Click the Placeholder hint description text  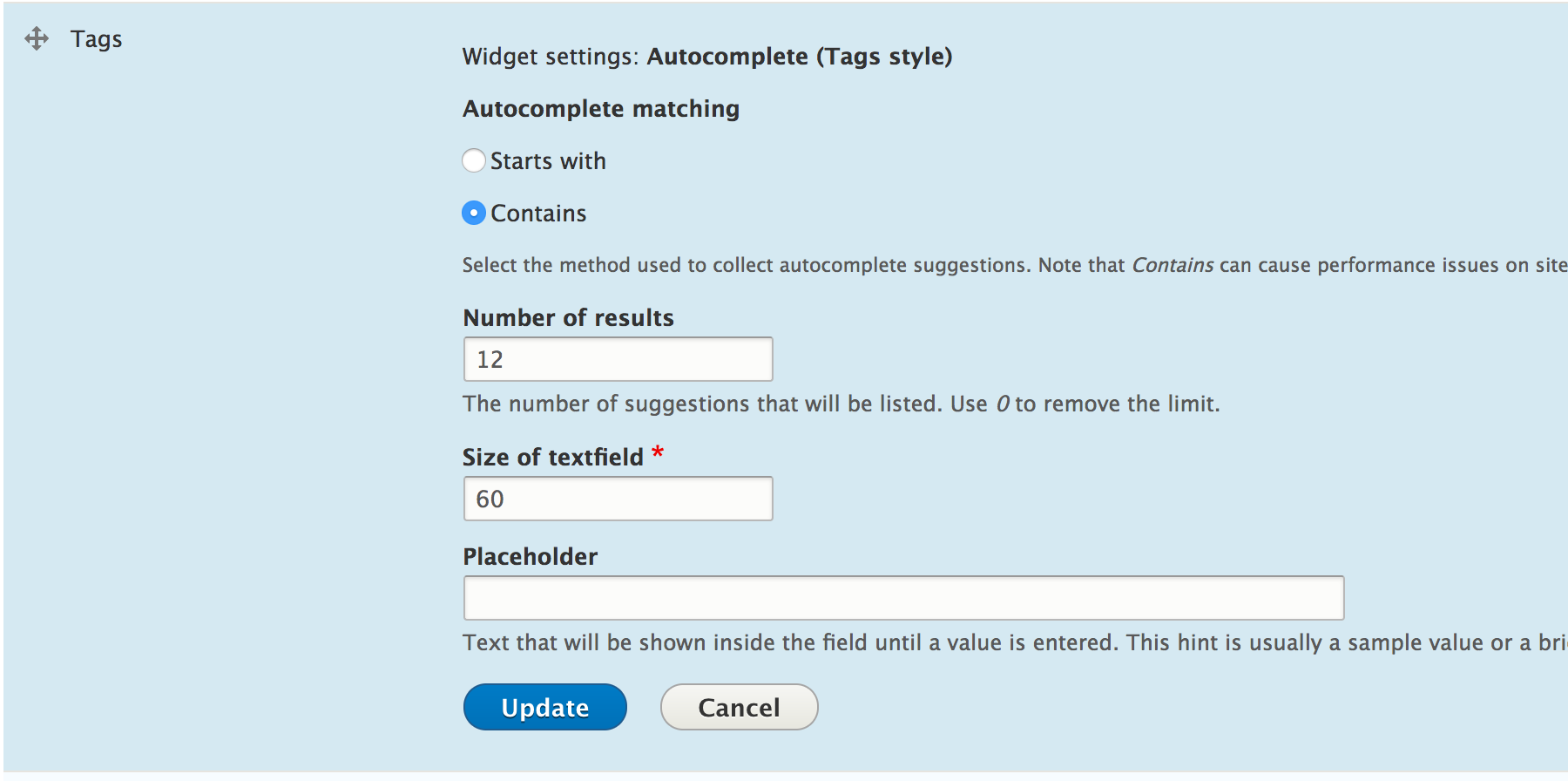coord(1015,642)
